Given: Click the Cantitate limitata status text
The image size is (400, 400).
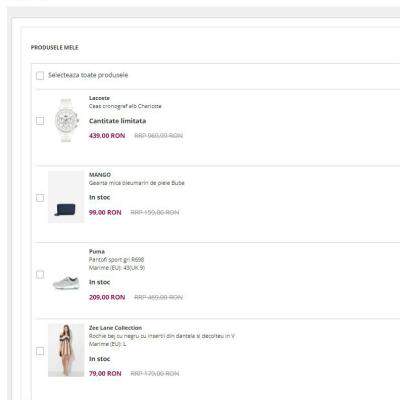Looking at the screenshot, I should 117,121.
